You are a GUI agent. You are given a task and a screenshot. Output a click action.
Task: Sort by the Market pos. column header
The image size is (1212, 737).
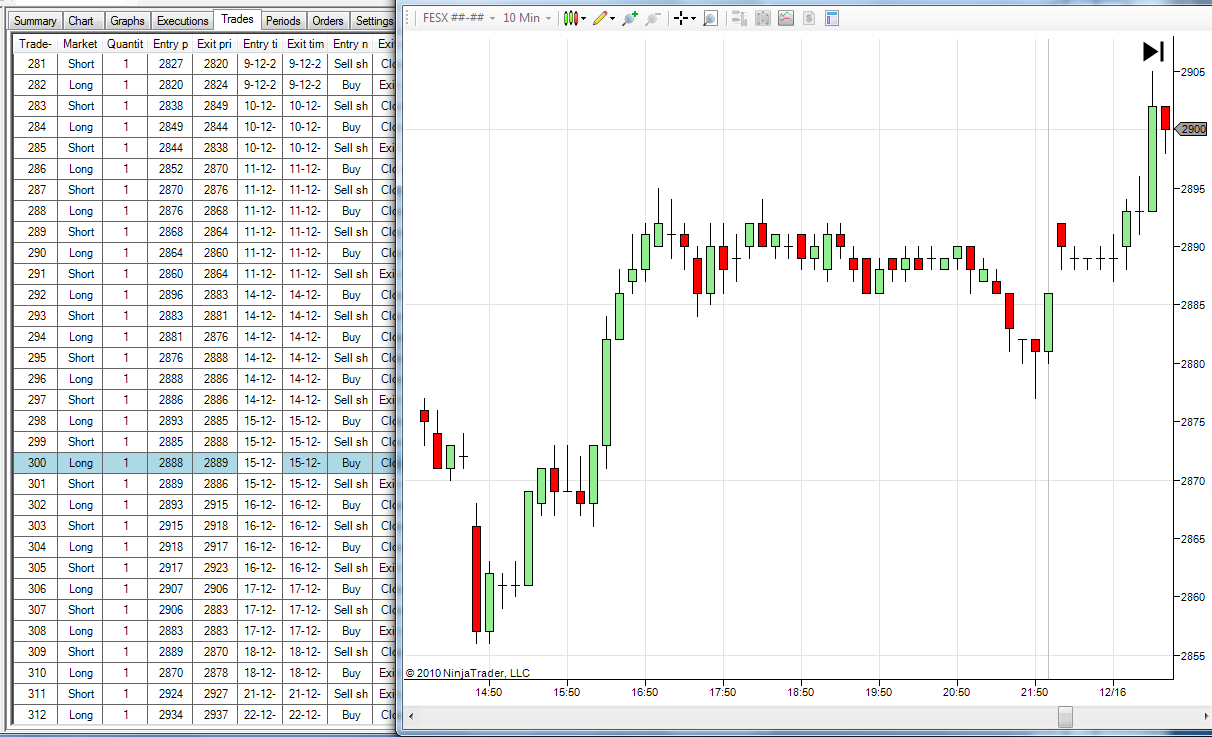[x=81, y=44]
